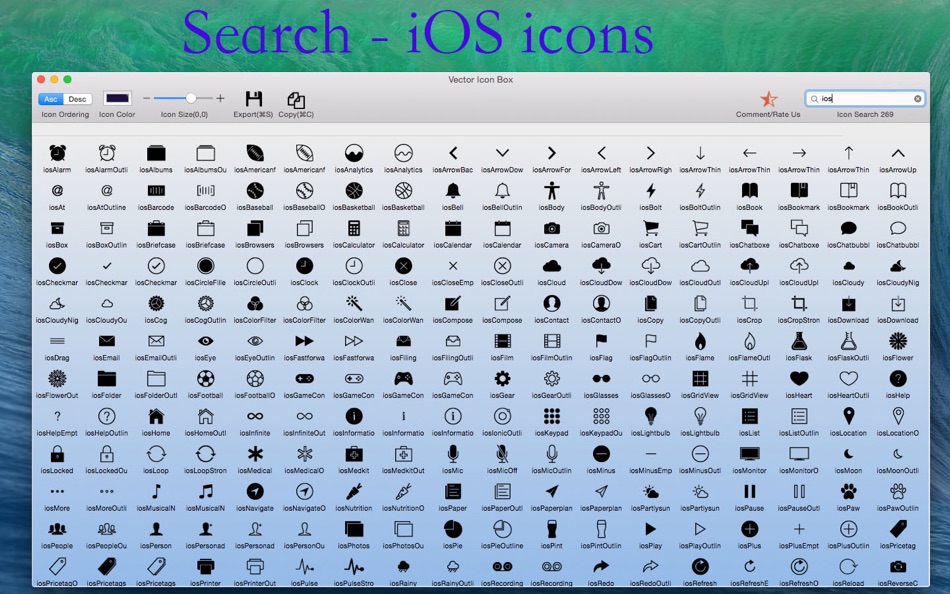Click the iosPlay triangle icon

651,529
